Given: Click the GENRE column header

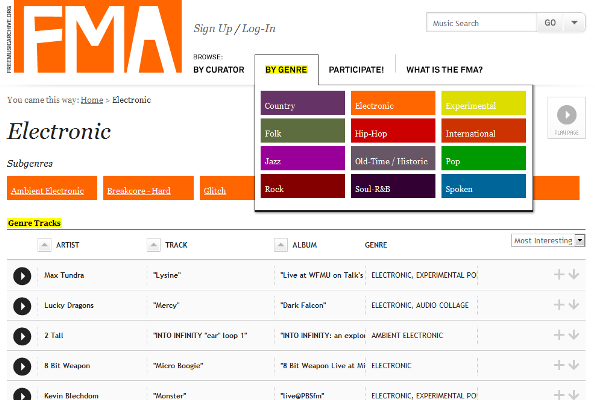Looking at the screenshot, I should pos(376,245).
